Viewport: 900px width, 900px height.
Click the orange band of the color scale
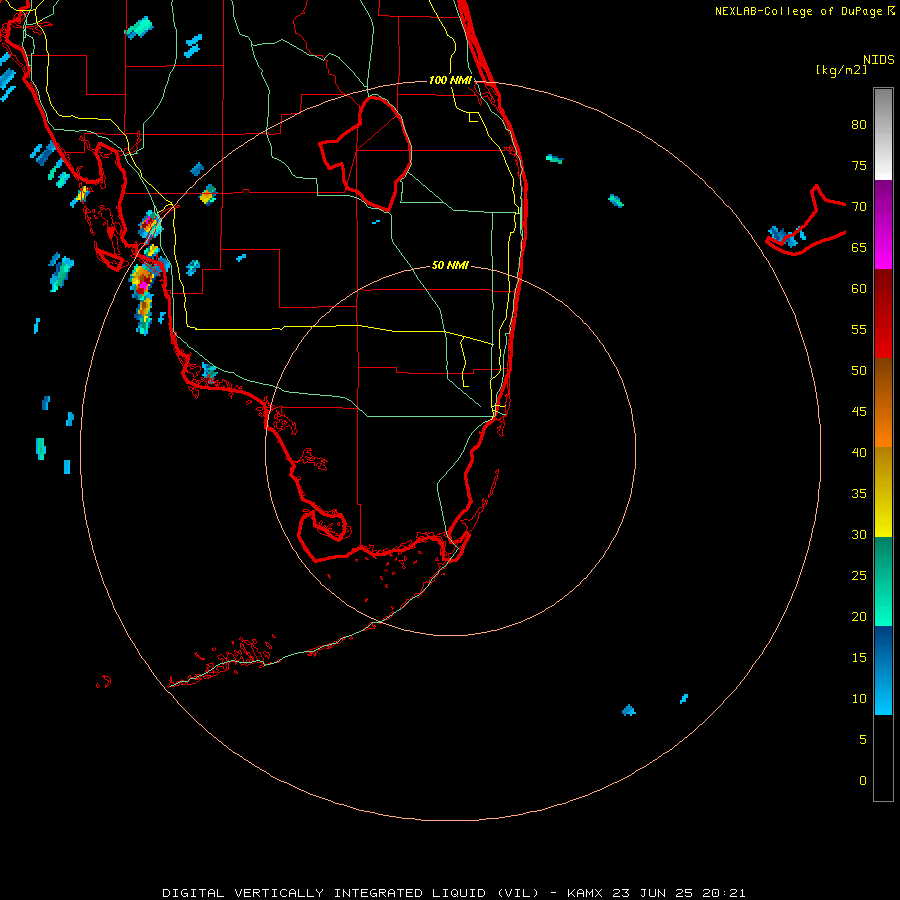883,402
